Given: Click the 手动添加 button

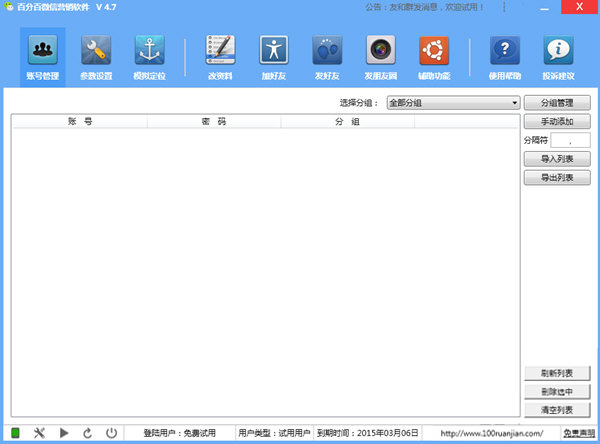Looking at the screenshot, I should point(557,122).
